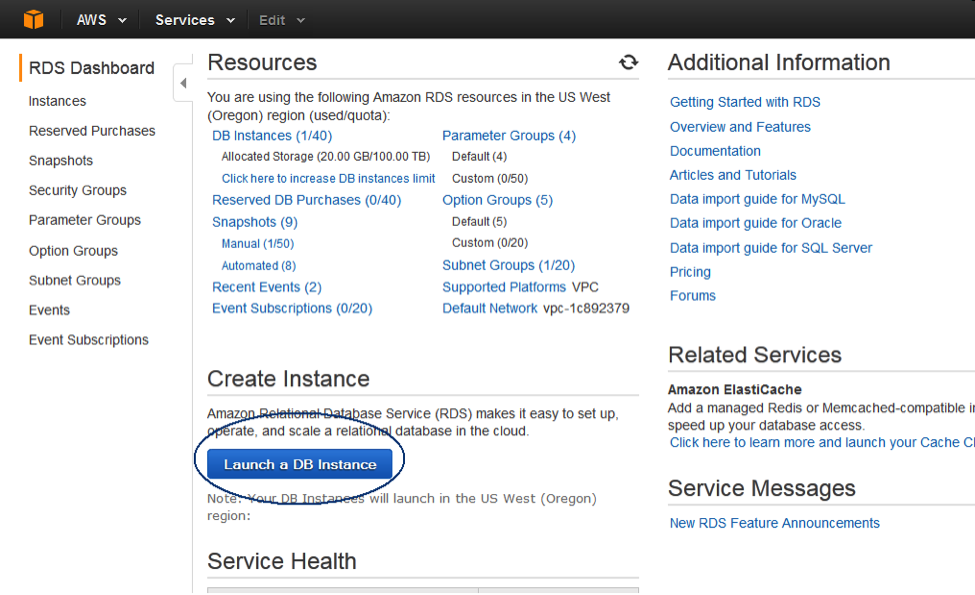Open Event Subscriptions in the sidebar
This screenshot has height=595, width=975.
click(88, 339)
